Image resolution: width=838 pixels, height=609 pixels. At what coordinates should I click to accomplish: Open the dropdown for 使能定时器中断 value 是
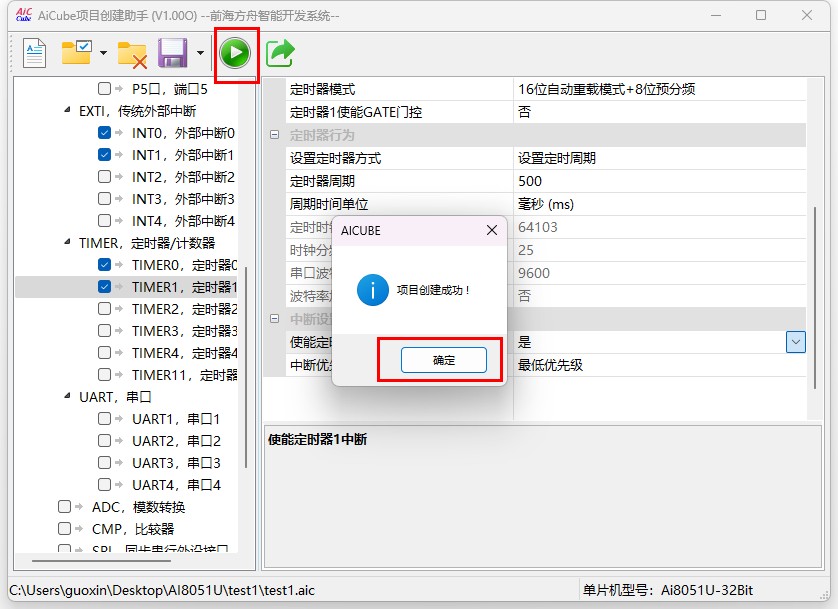[x=795, y=342]
